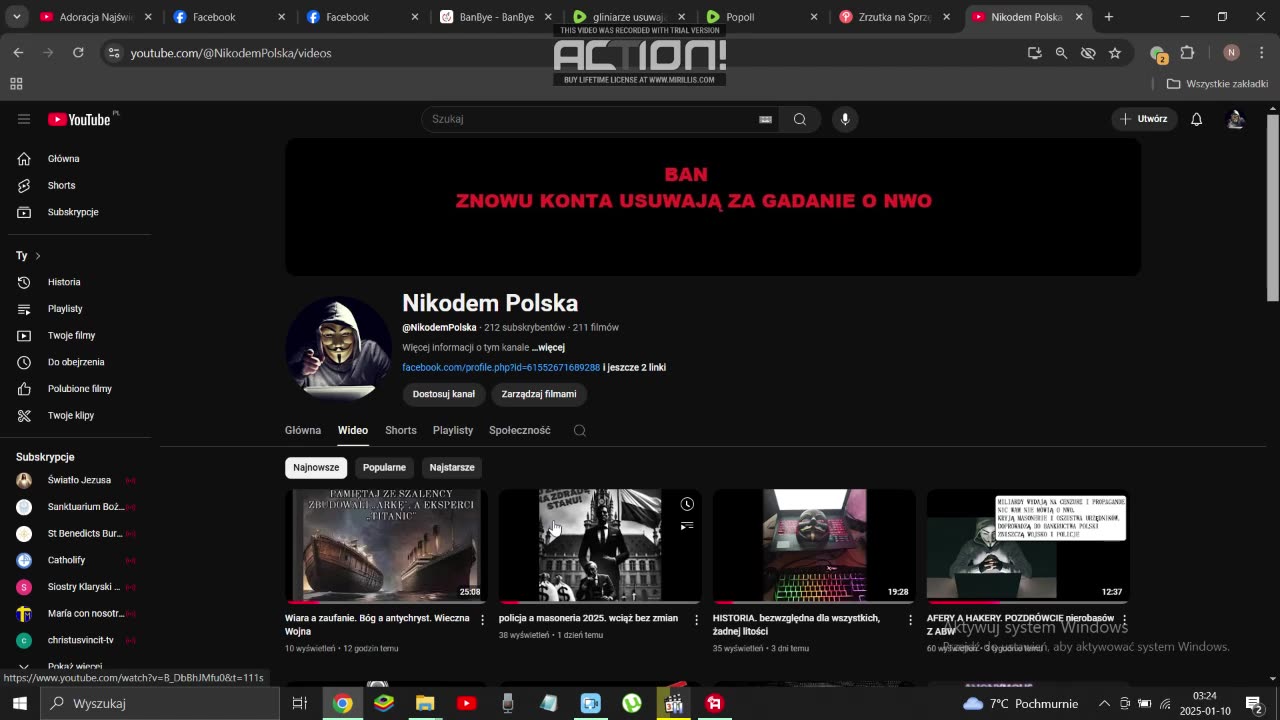Switch to Shorts channel tab
Viewport: 1280px width, 720px height.
[x=401, y=430]
